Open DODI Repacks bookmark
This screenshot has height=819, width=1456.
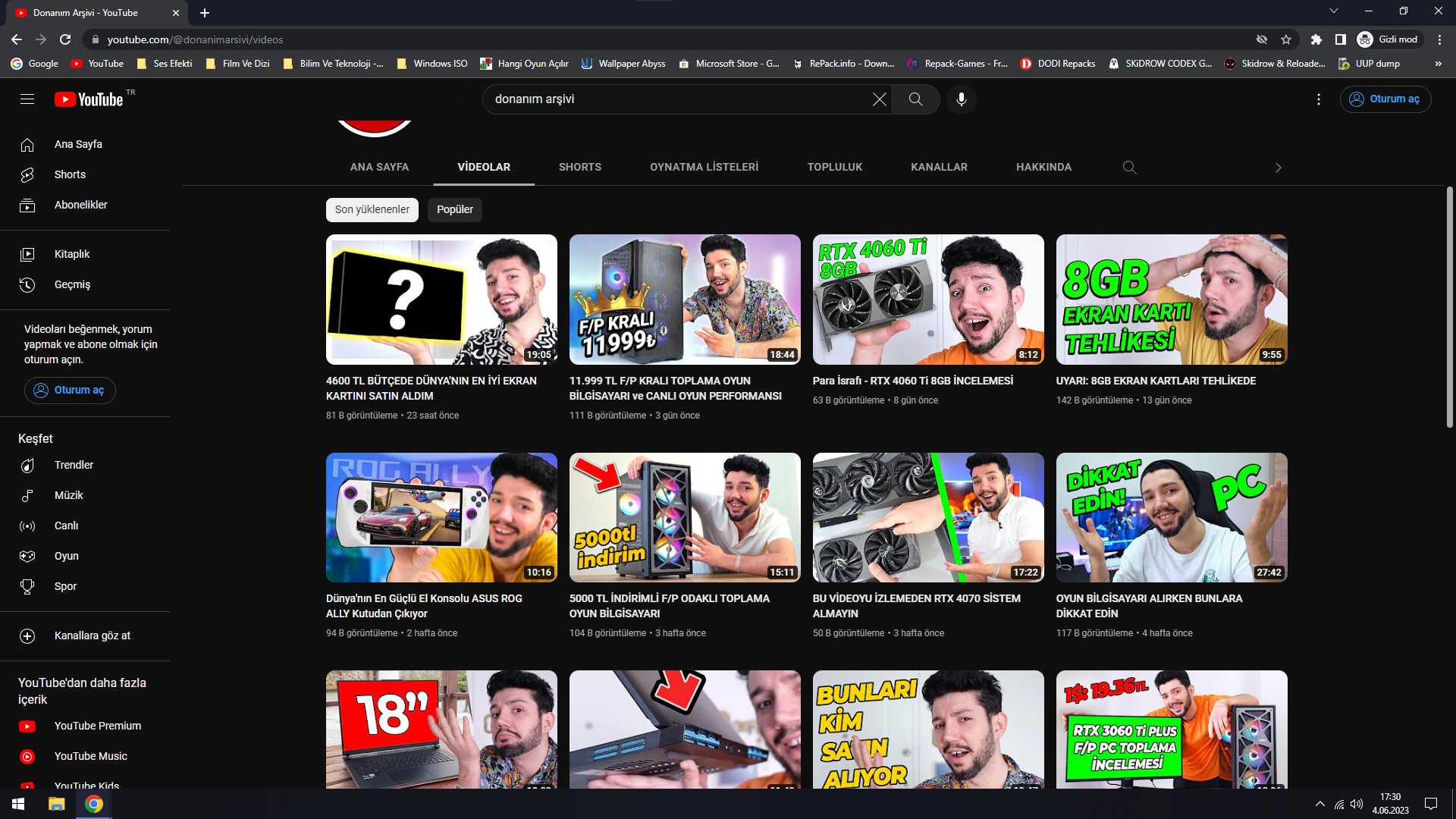[1058, 64]
